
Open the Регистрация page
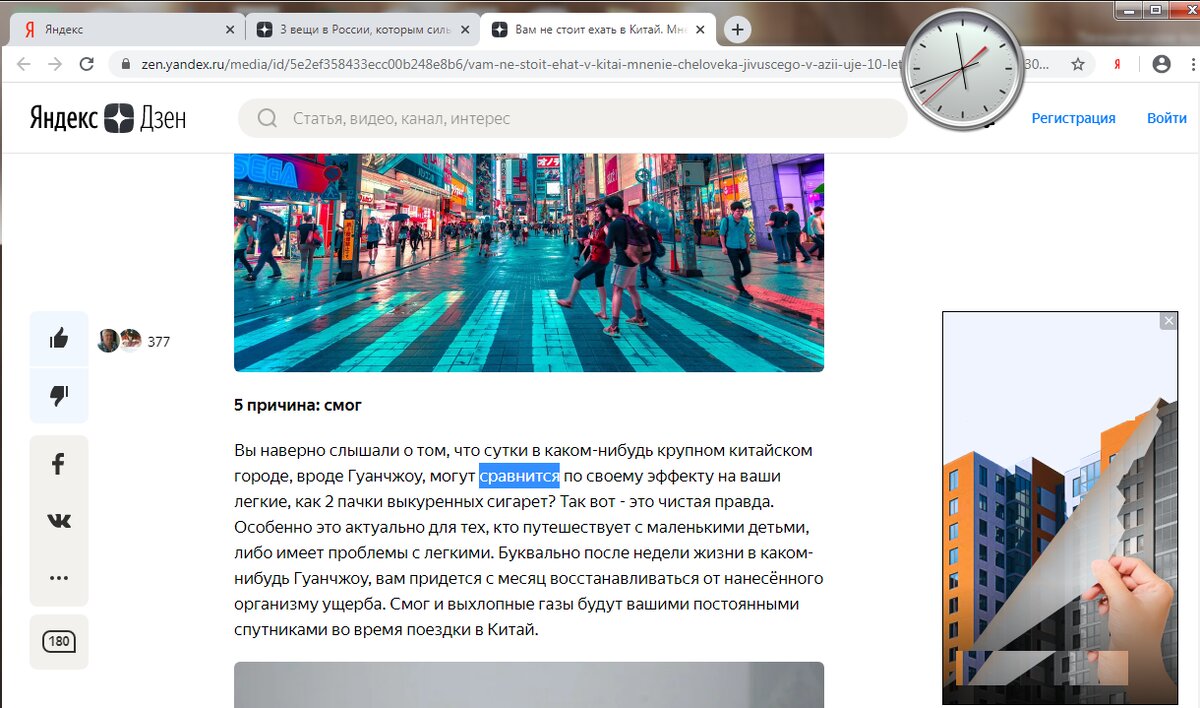click(x=1073, y=118)
